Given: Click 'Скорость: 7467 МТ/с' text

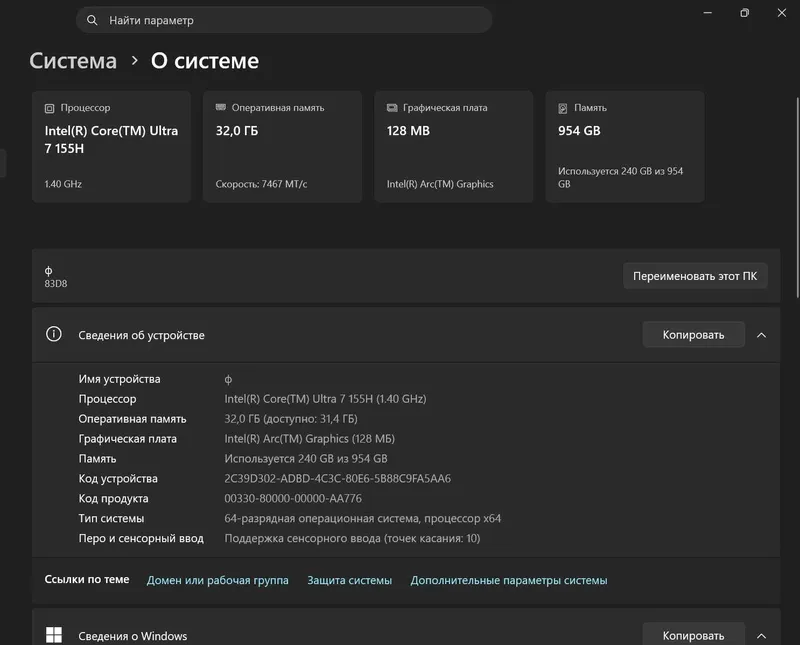Looking at the screenshot, I should [261, 184].
